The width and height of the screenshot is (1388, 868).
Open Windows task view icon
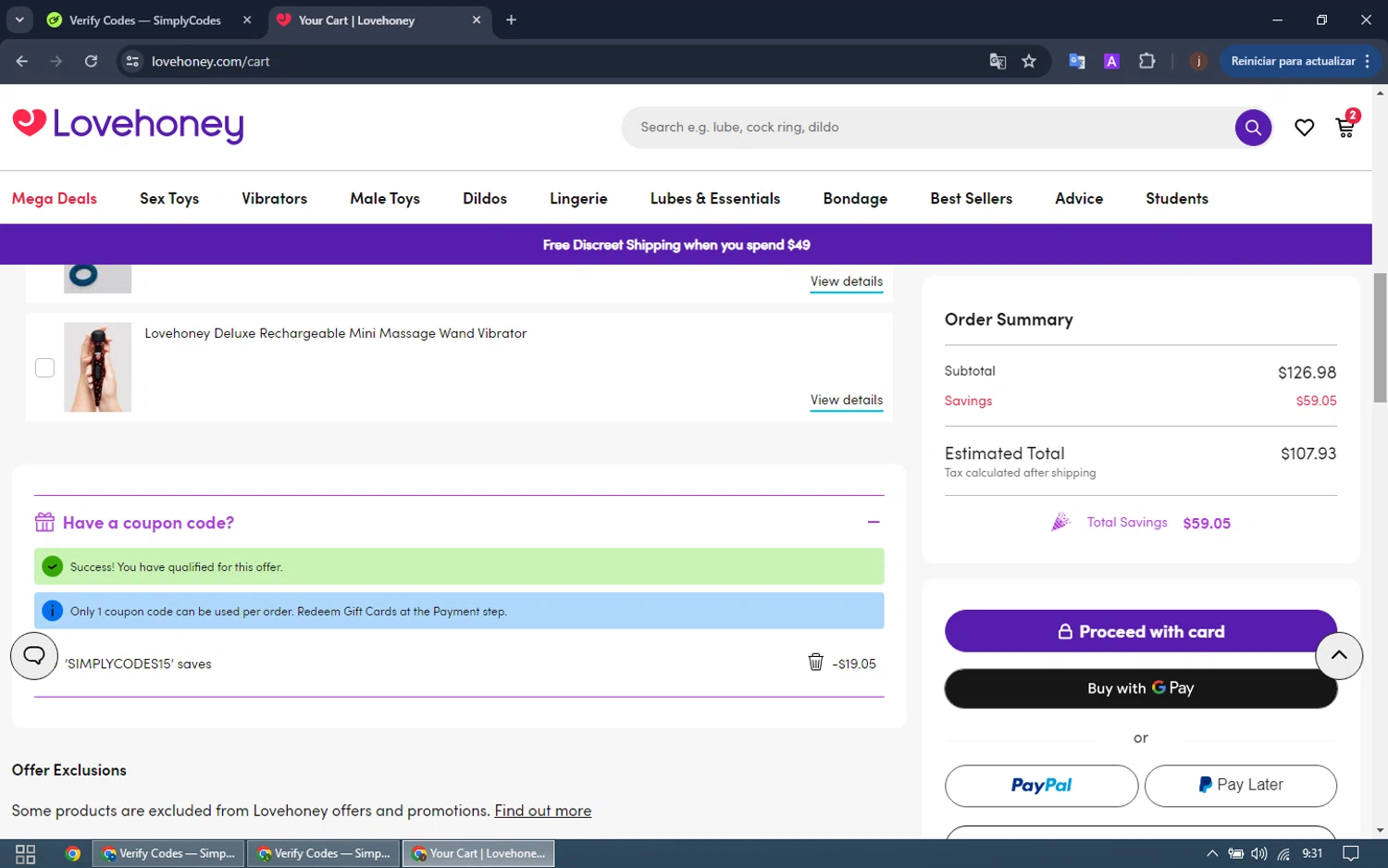[x=26, y=853]
